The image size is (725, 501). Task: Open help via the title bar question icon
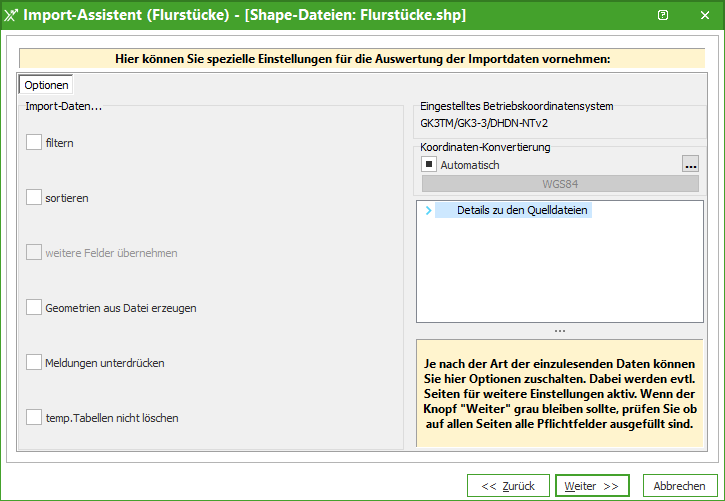point(663,16)
